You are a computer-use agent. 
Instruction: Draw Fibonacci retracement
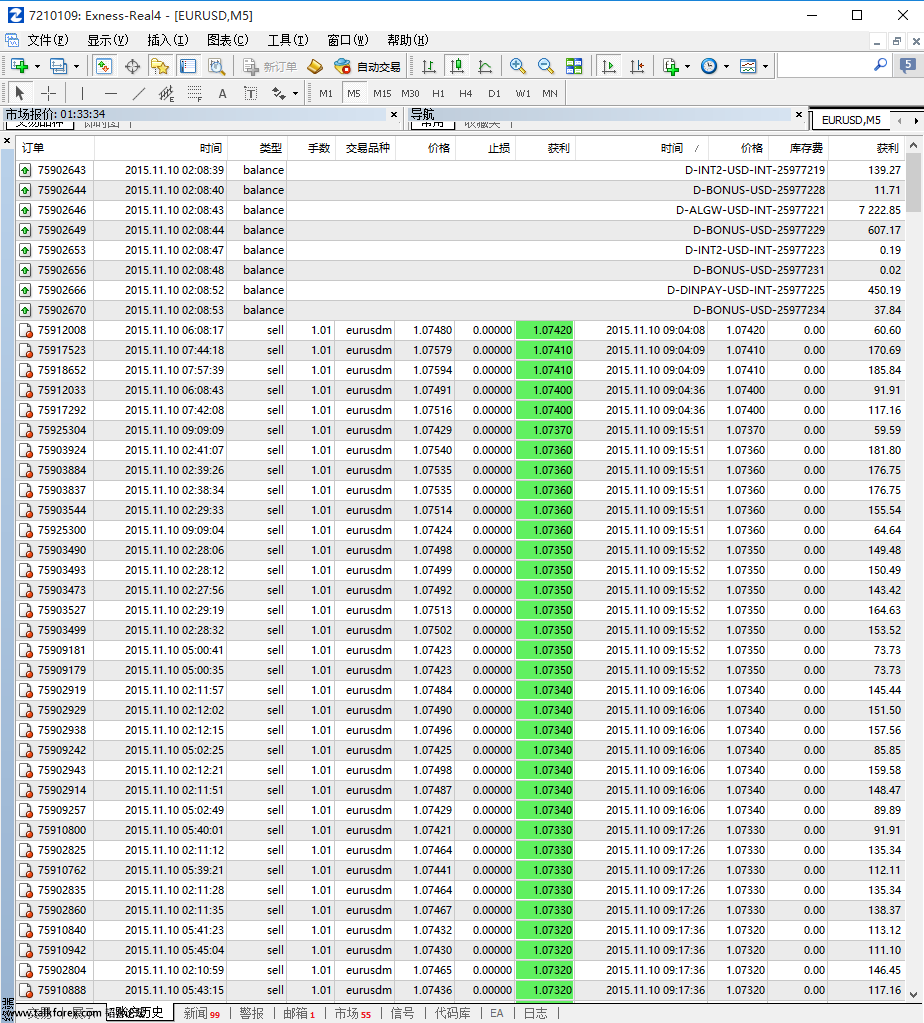click(194, 93)
